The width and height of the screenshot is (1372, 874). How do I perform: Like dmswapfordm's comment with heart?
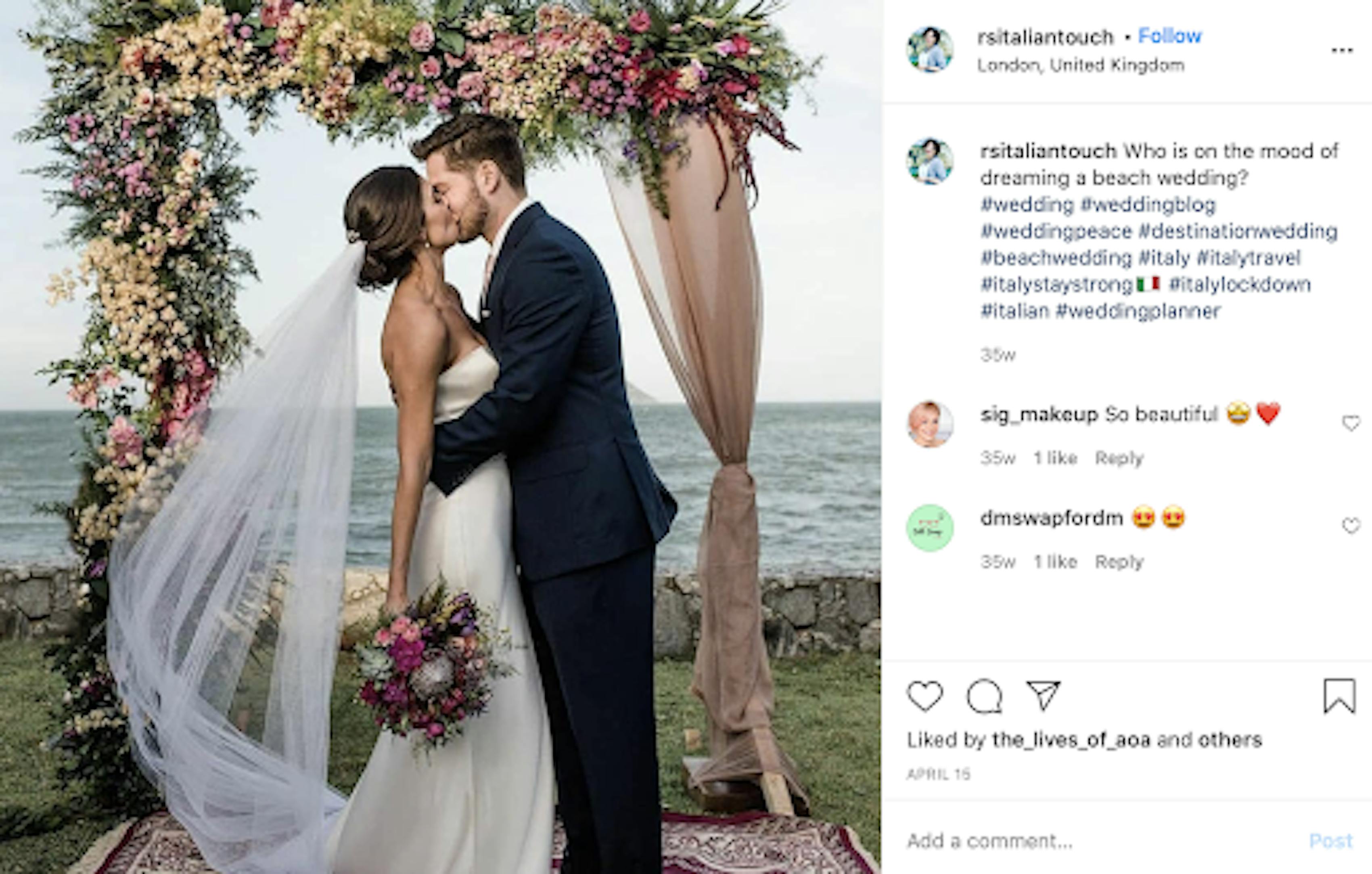pos(1351,526)
